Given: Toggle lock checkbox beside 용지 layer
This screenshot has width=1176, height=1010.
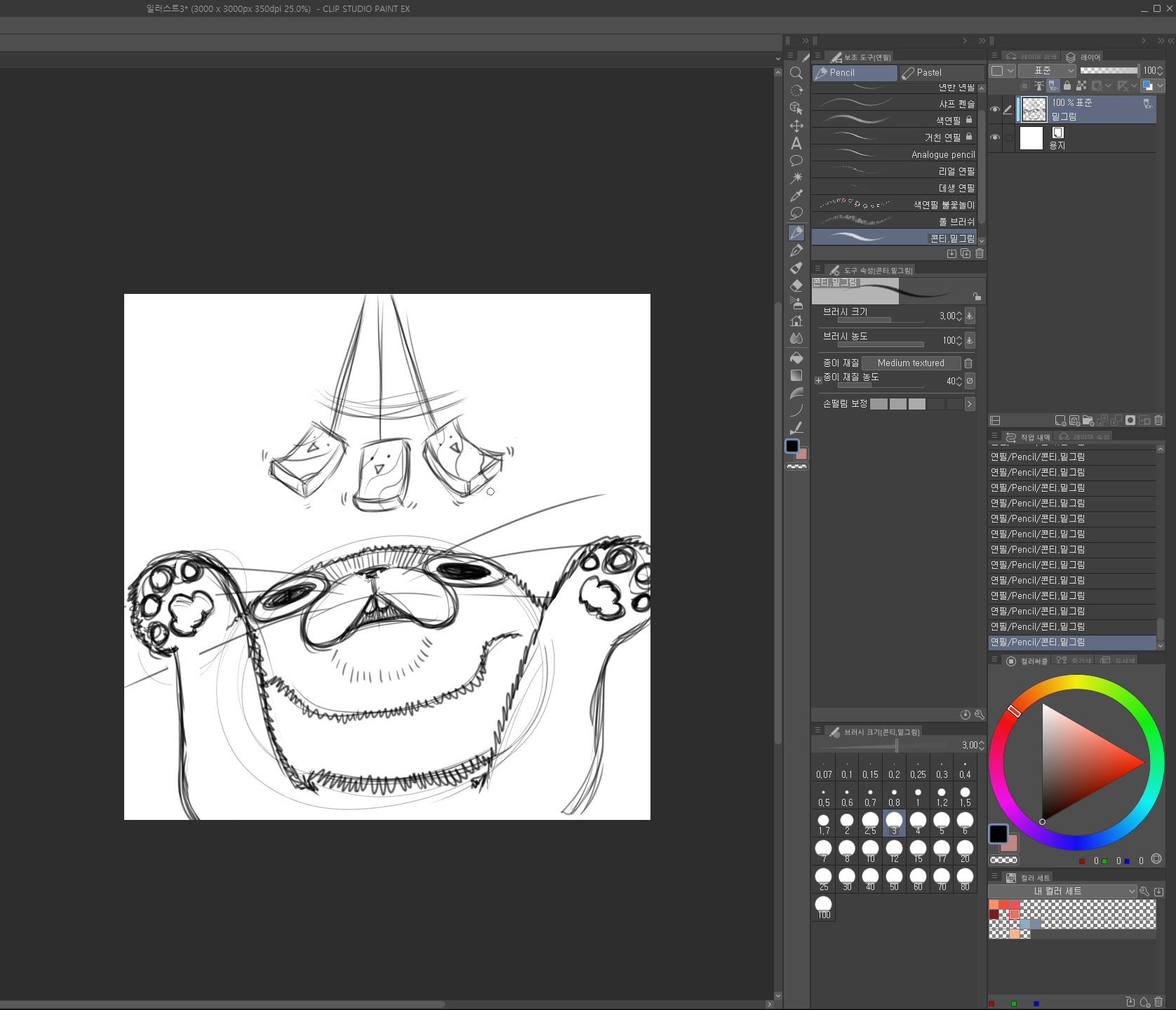Looking at the screenshot, I should [1009, 137].
